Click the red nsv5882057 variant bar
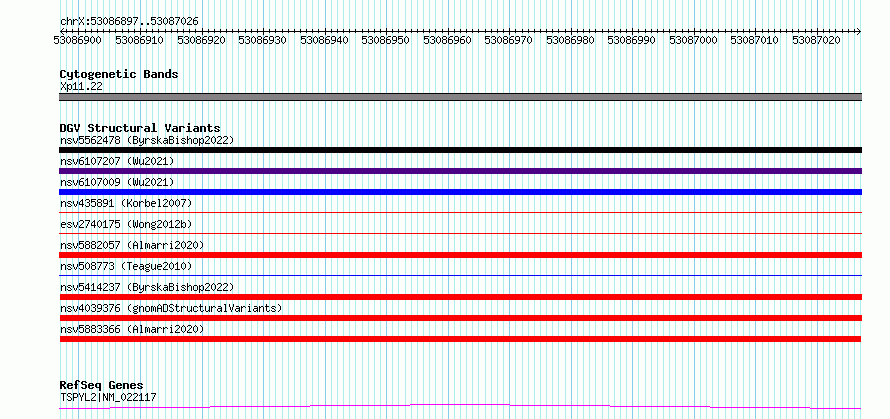Image resolution: width=890 pixels, height=419 pixels. (460, 255)
